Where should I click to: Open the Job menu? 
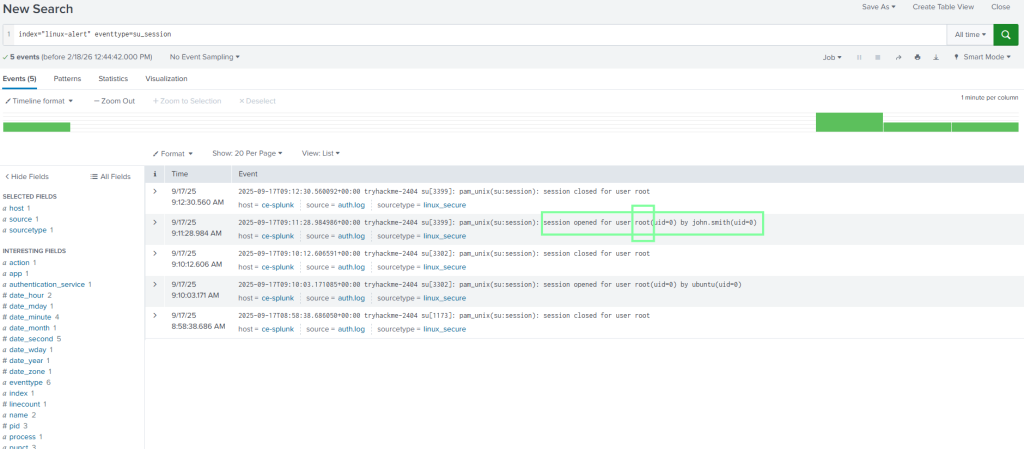point(831,58)
